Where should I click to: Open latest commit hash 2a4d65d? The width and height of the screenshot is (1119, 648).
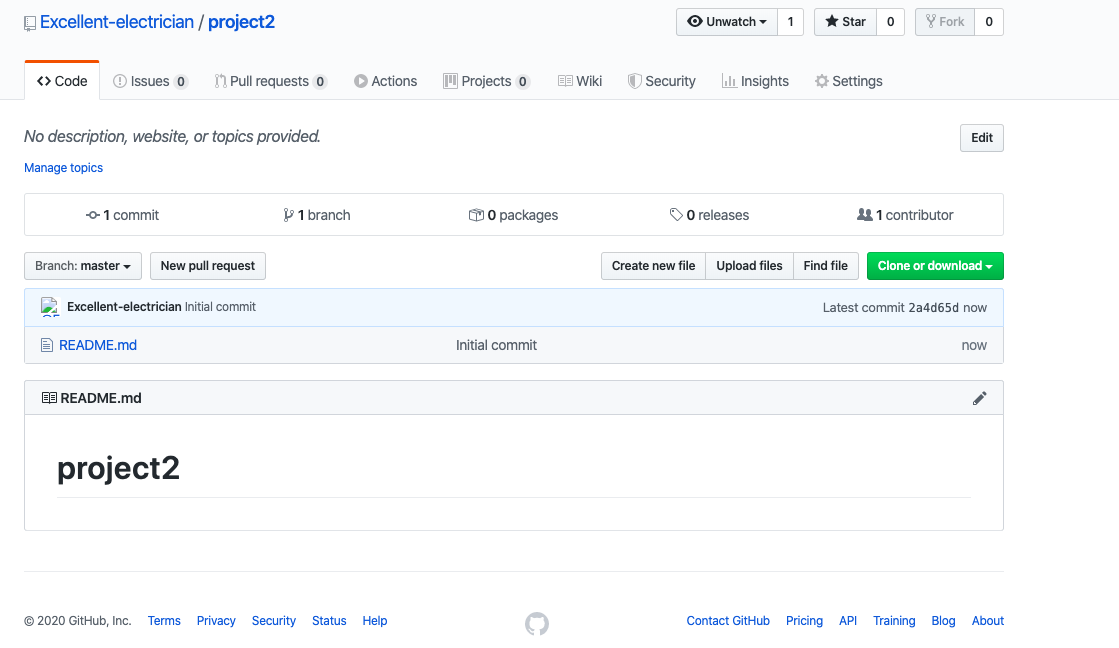click(933, 308)
